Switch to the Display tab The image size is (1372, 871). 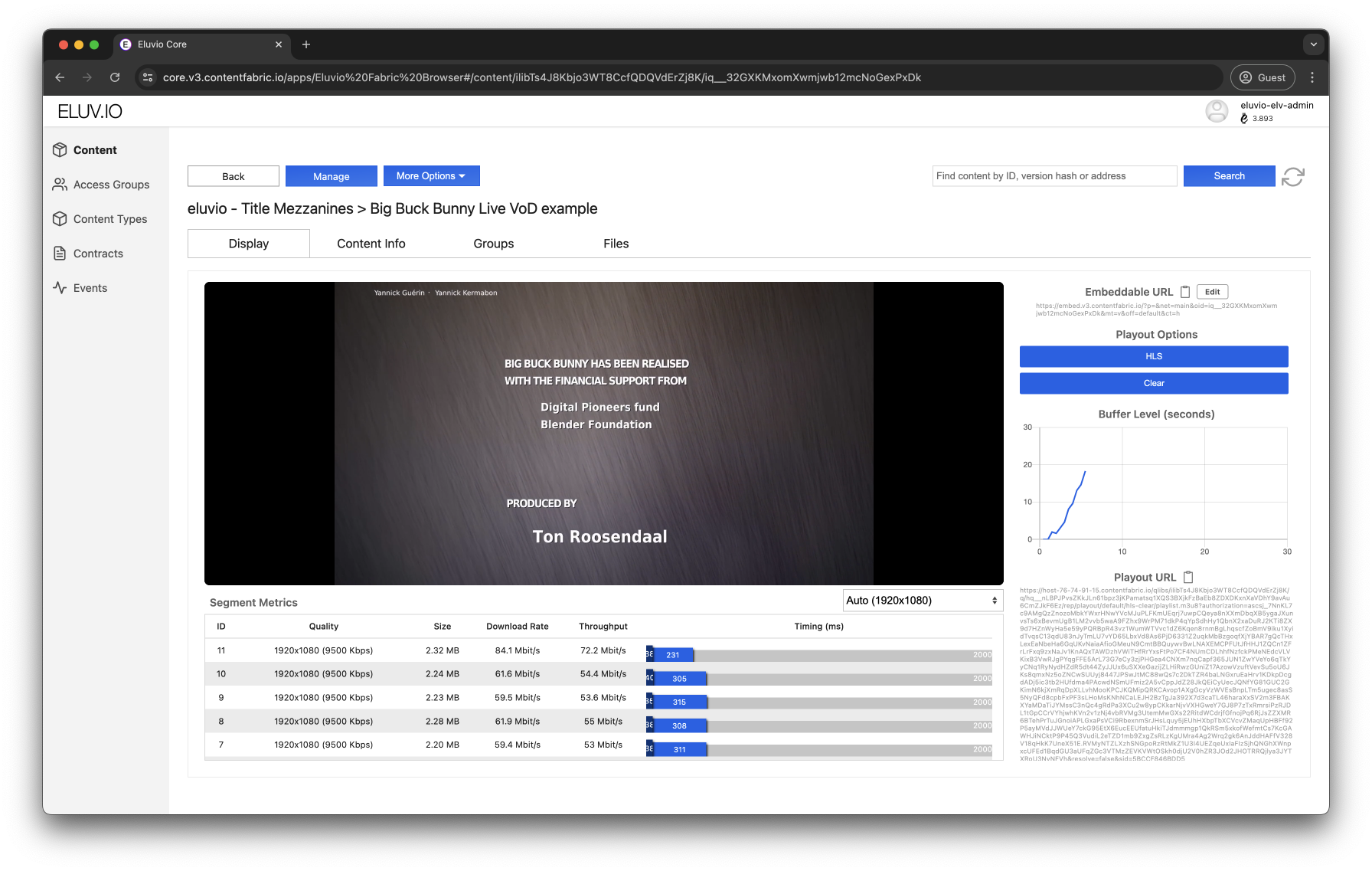coord(249,244)
